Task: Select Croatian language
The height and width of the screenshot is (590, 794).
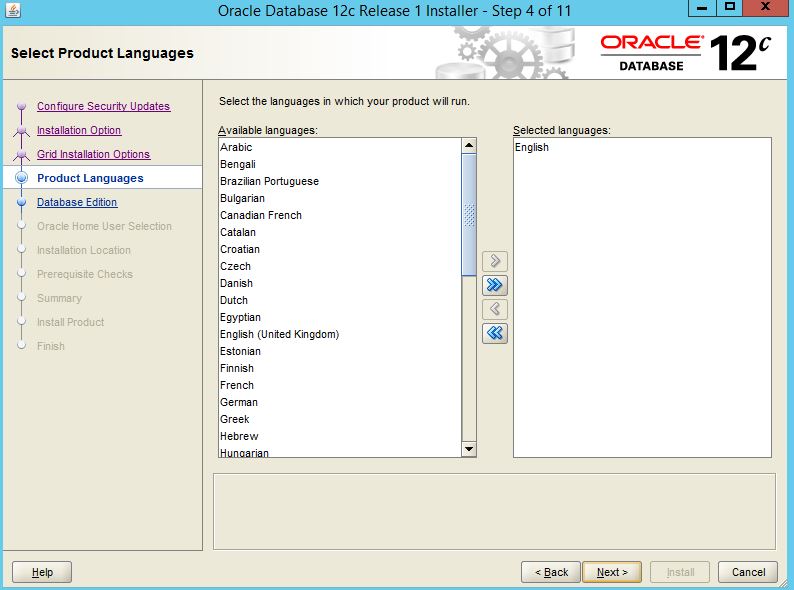Action: click(x=340, y=249)
